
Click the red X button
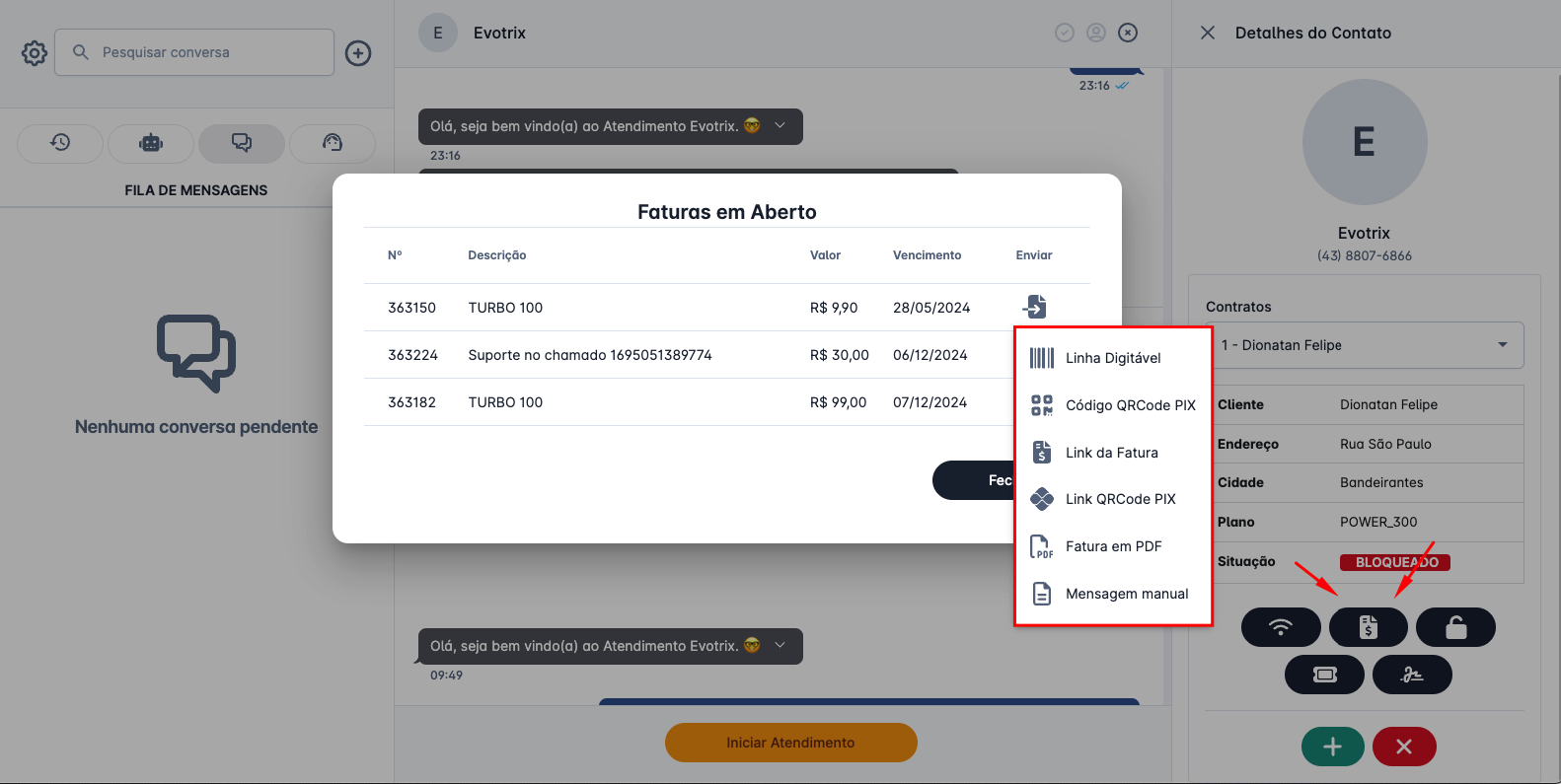pyautogui.click(x=1404, y=747)
